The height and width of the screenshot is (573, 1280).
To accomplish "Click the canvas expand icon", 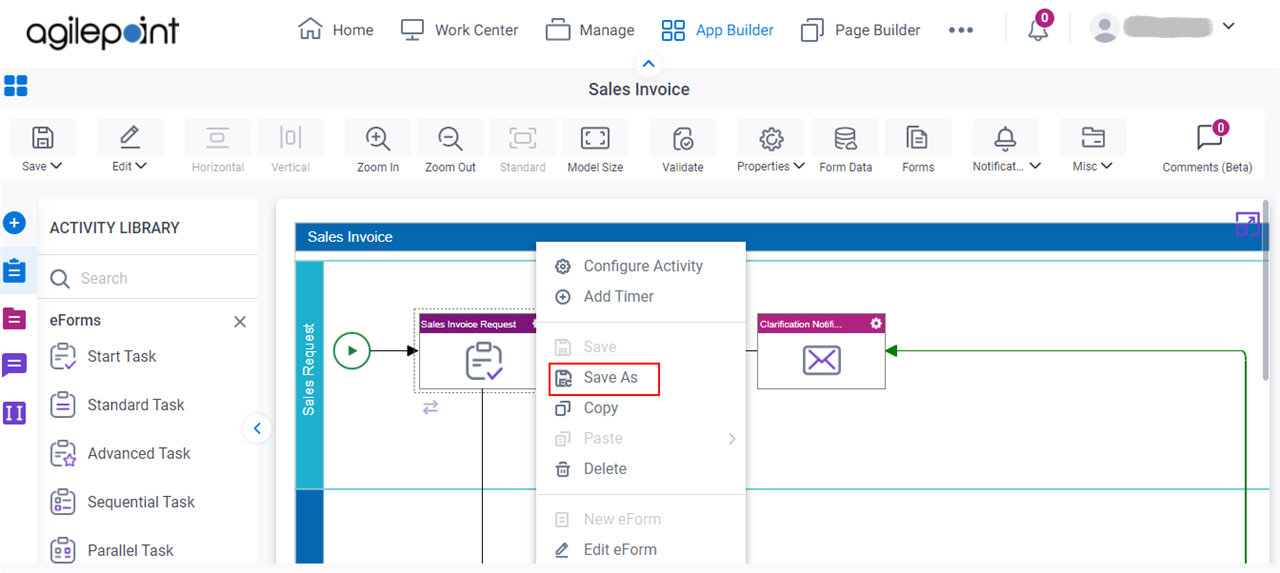I will [x=1247, y=224].
